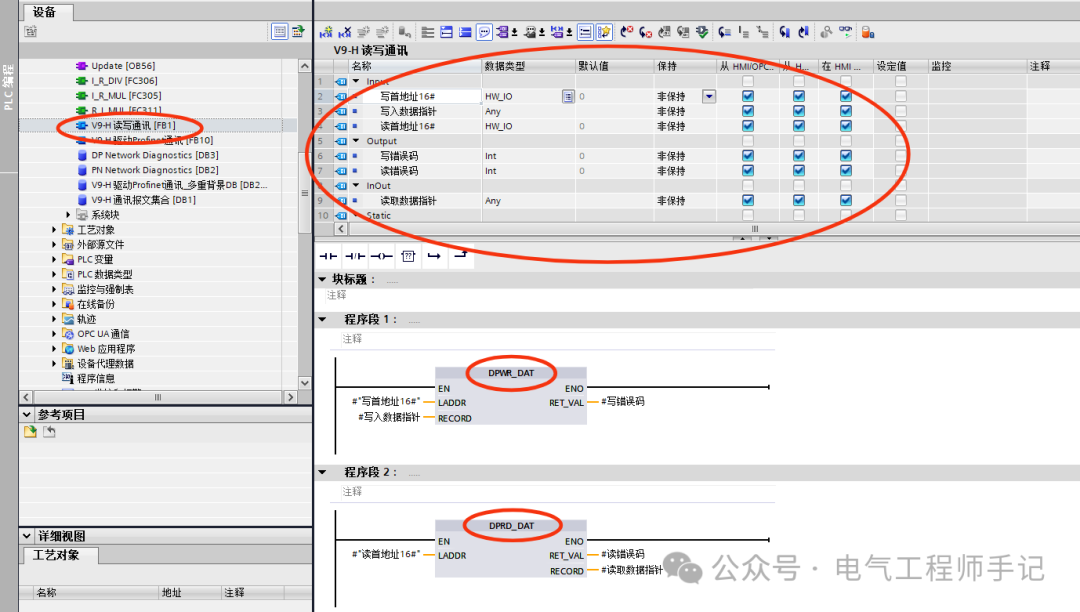1080x612 pixels.
Task: Click the small icon below 设备 tab on left
Action: [x=30, y=31]
